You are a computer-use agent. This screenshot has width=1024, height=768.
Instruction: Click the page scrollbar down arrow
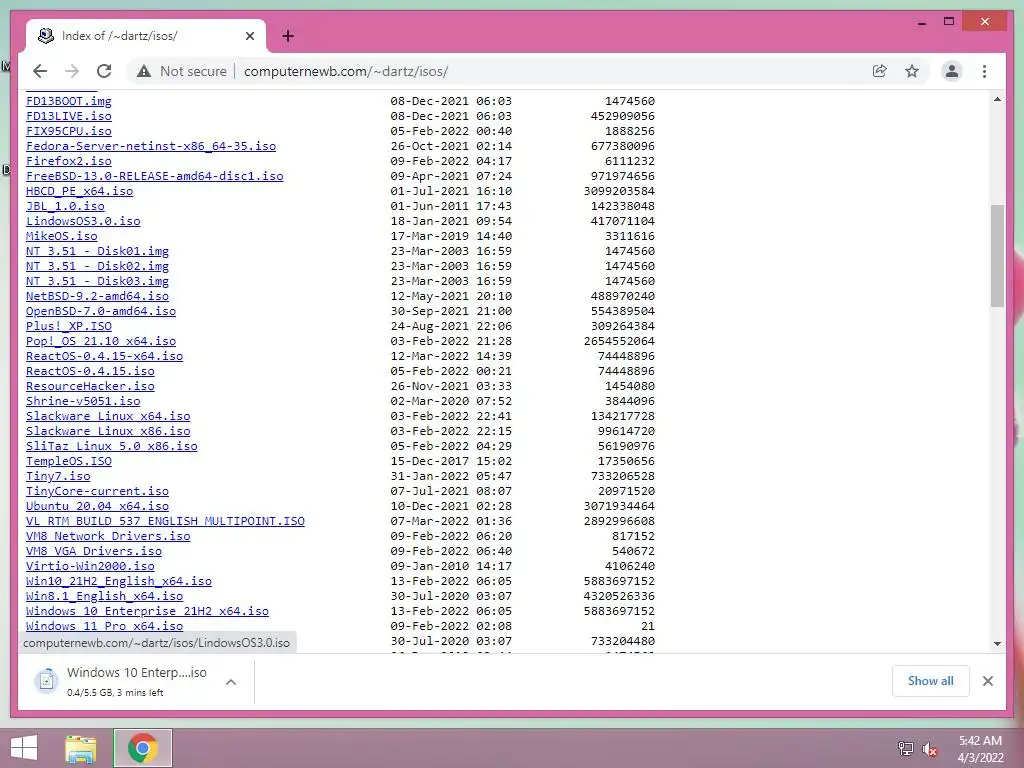pyautogui.click(x=997, y=644)
